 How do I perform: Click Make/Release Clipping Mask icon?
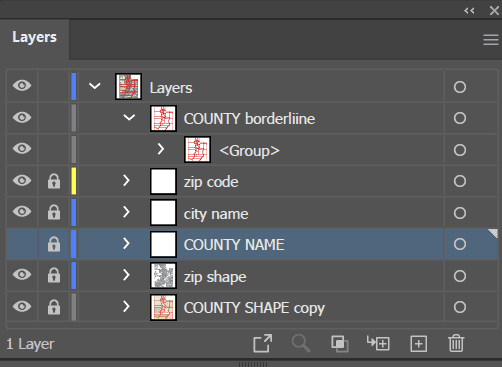[x=340, y=343]
